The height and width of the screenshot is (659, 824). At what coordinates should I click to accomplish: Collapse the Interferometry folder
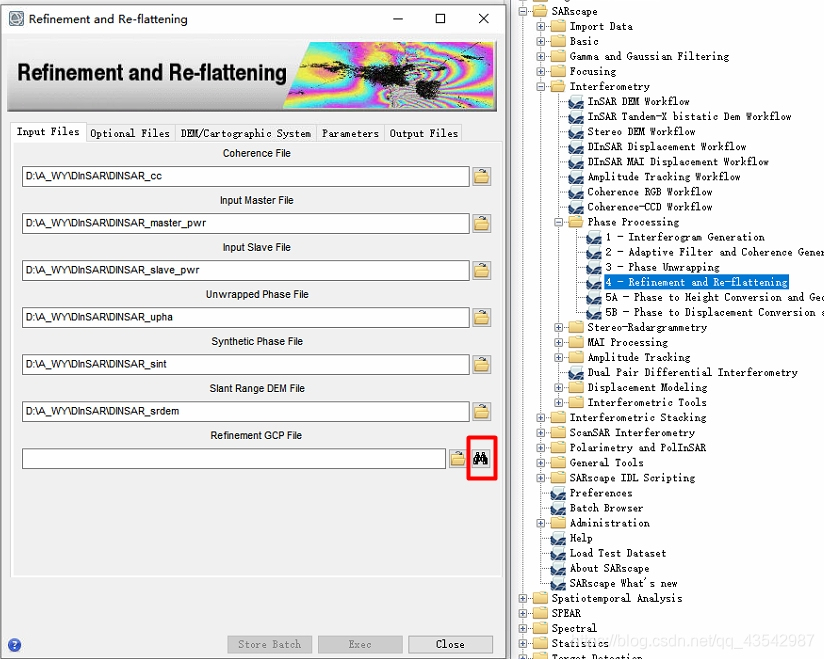(541, 87)
